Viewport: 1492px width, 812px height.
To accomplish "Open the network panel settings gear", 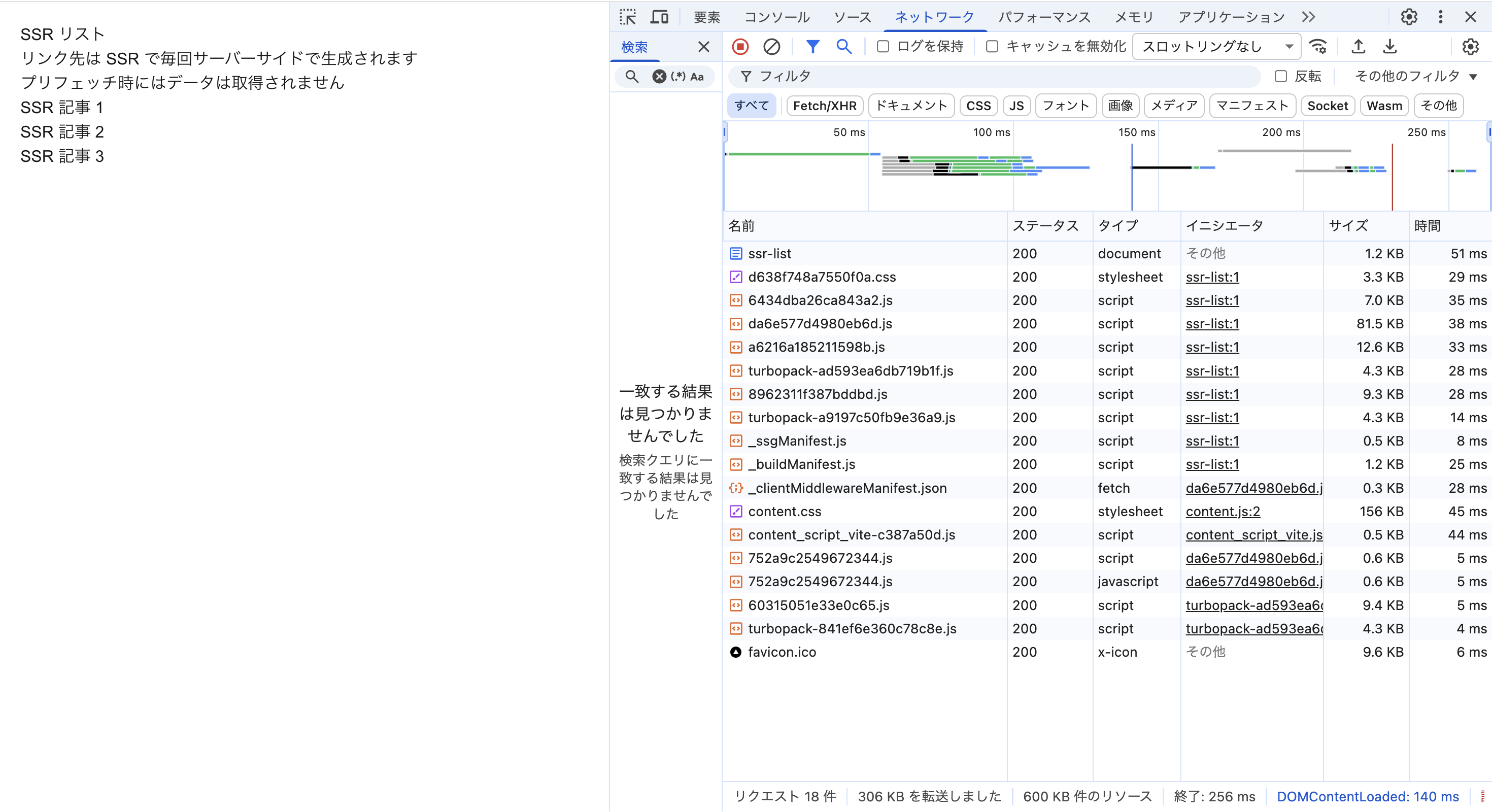I will tap(1470, 46).
